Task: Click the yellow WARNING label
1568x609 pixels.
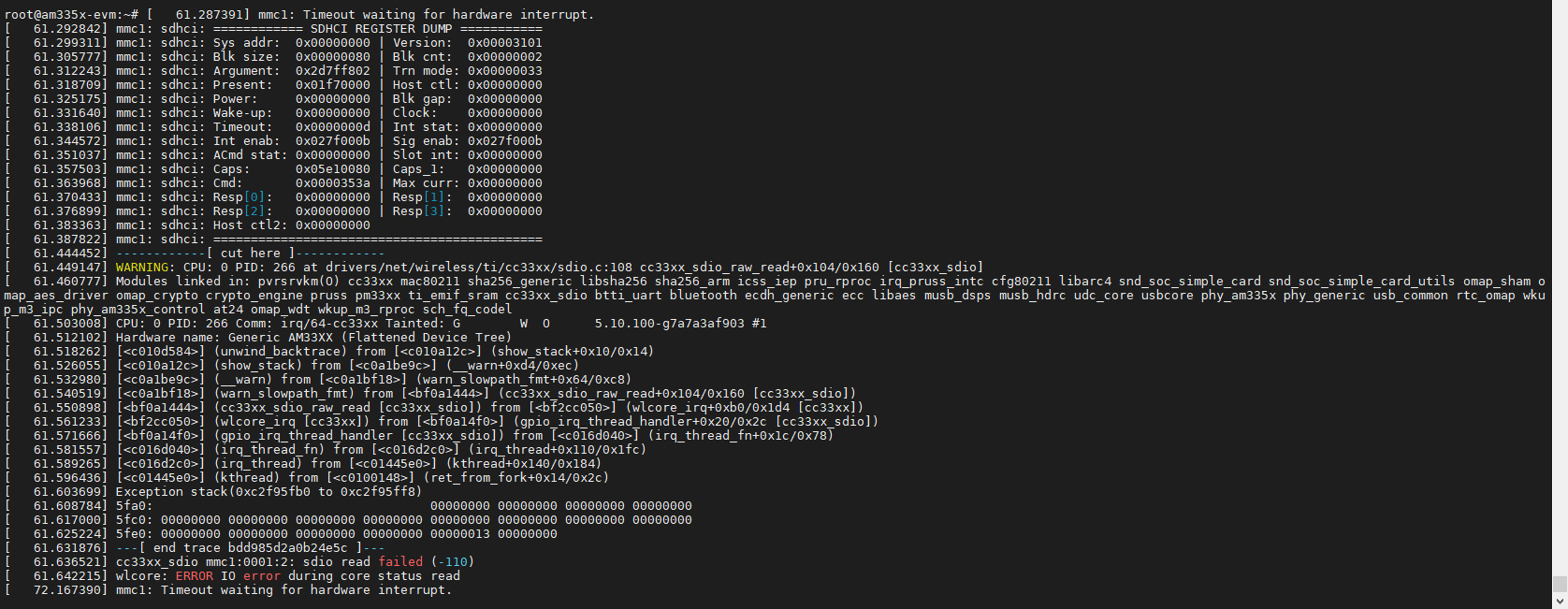Action: coord(142,268)
